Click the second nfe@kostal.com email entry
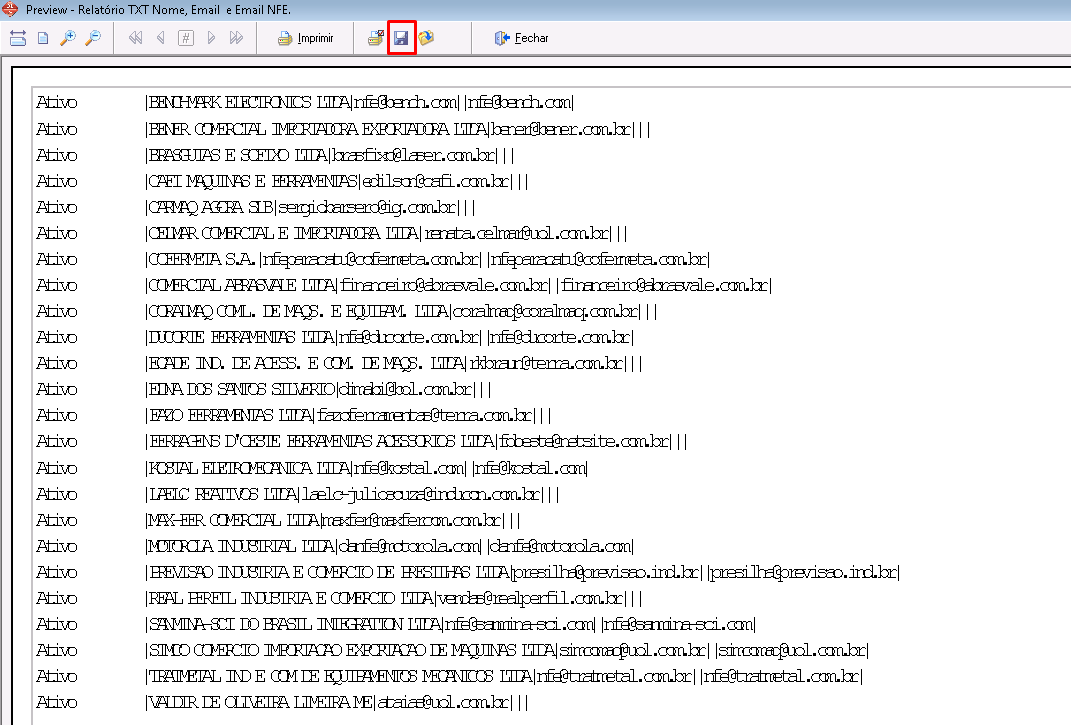This screenshot has width=1071, height=725. point(530,468)
